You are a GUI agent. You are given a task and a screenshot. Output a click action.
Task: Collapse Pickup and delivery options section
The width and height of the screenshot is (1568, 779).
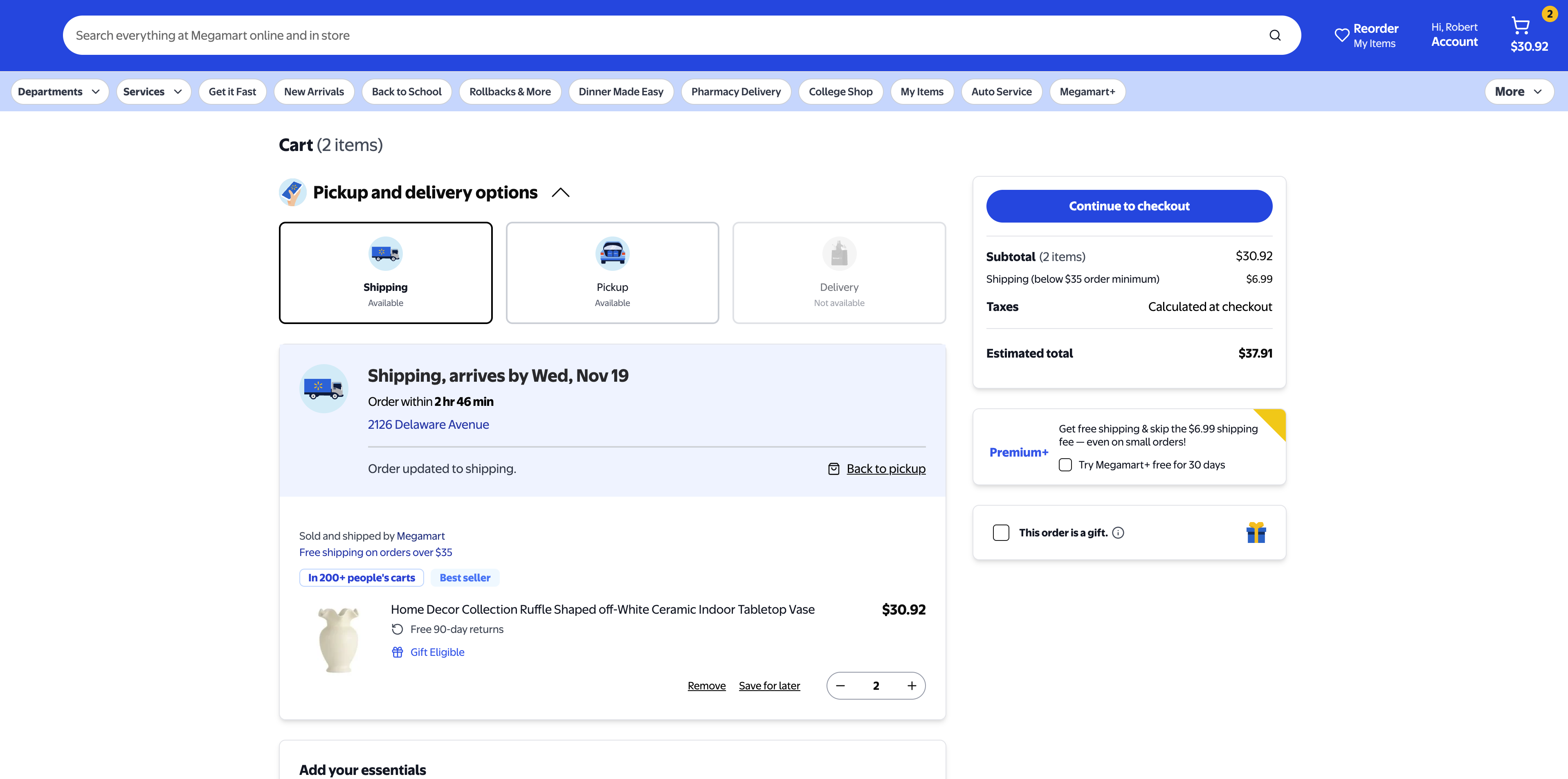click(560, 193)
